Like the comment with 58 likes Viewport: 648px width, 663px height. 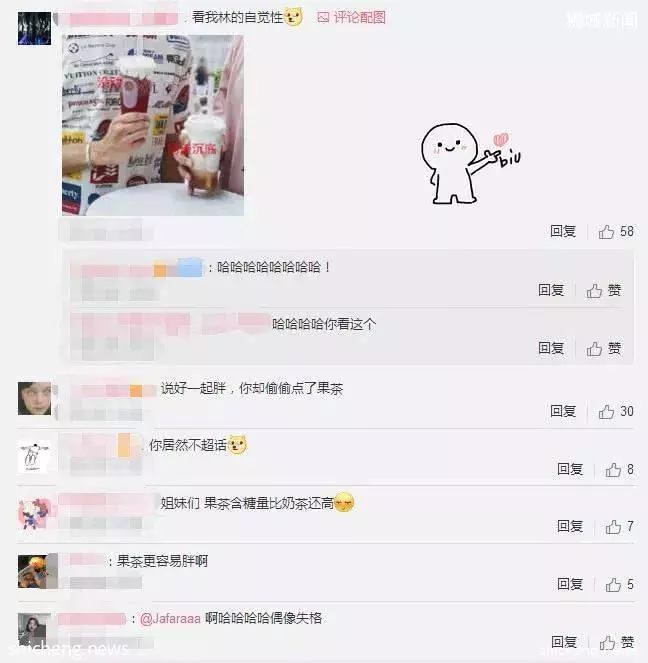pos(616,232)
